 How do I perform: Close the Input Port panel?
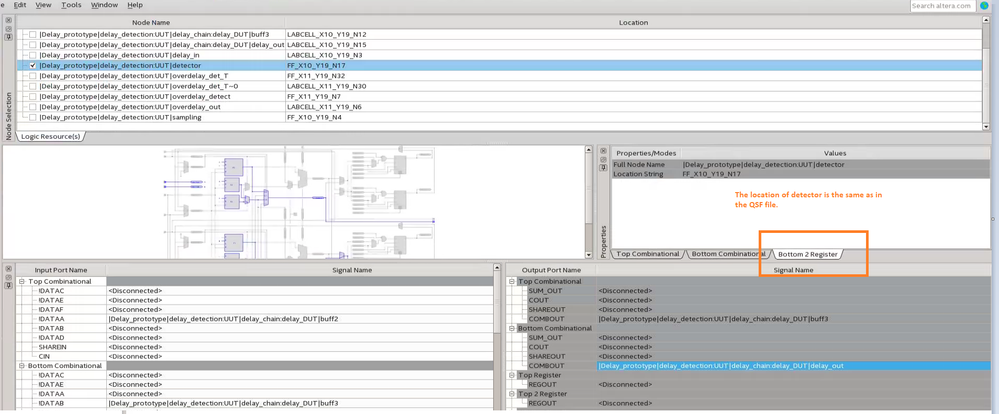coord(8,269)
